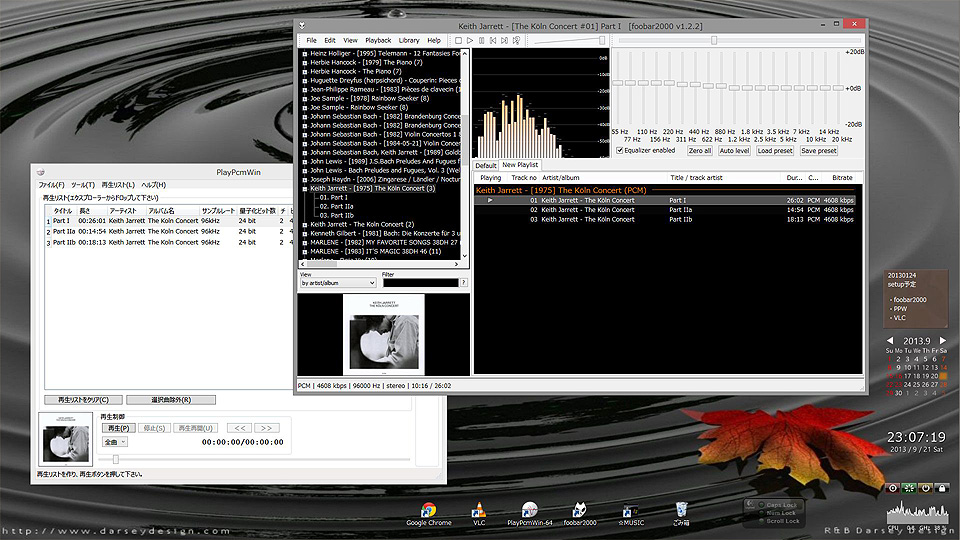Open the Playback menu in foobar2000
This screenshot has width=960, height=540.
(378, 40)
